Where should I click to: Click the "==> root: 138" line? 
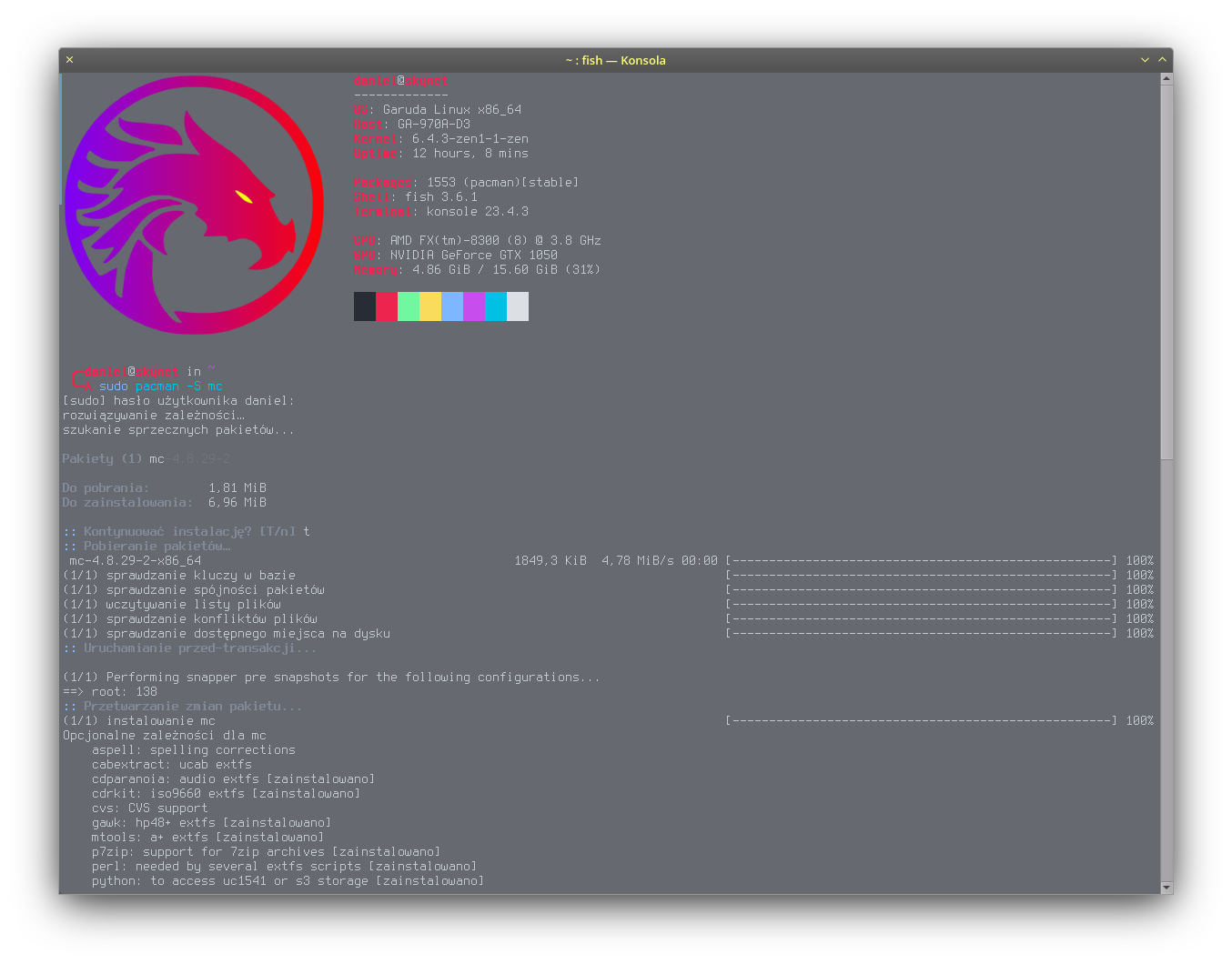(x=110, y=692)
